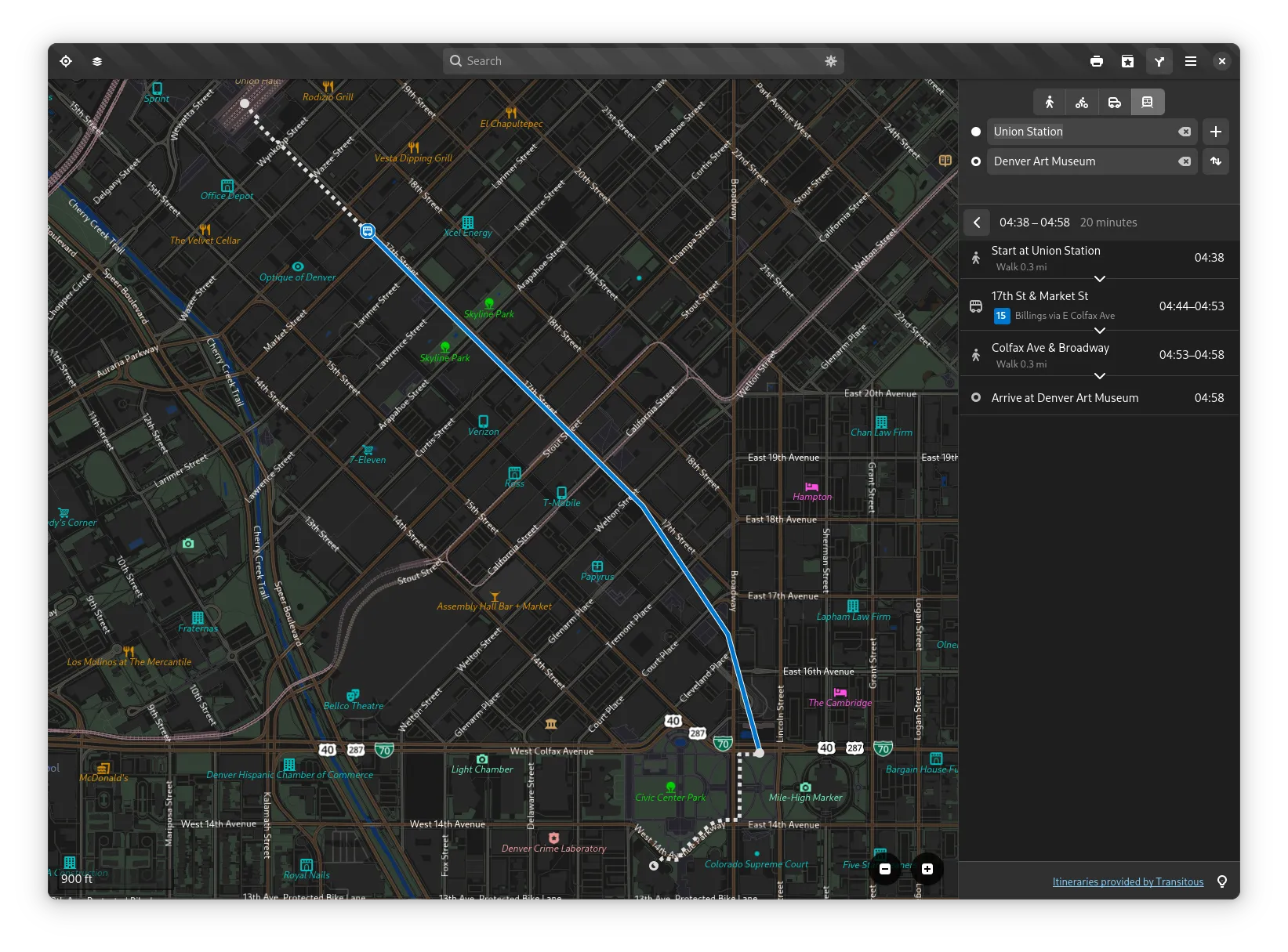Clear the Union Station start field
The height and width of the screenshot is (952, 1288).
point(1185,132)
